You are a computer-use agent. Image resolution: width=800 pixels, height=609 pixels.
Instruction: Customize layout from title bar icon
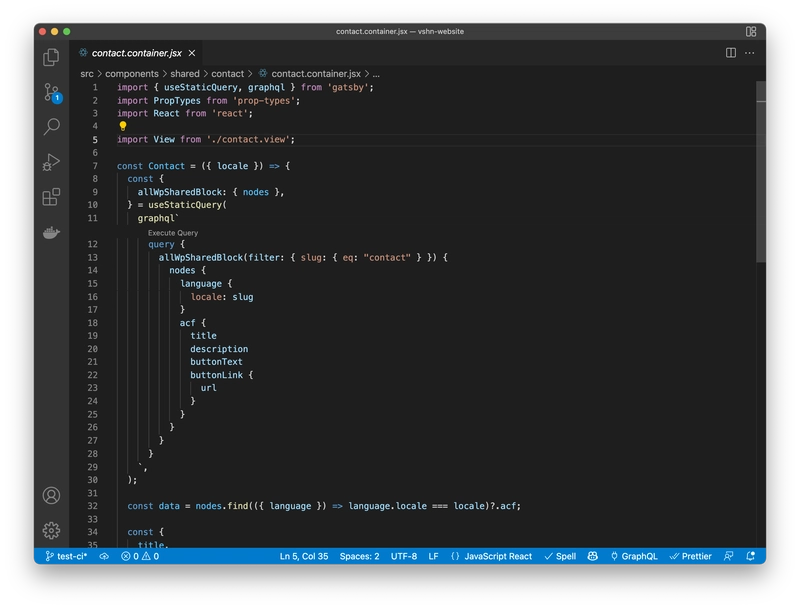(x=751, y=32)
